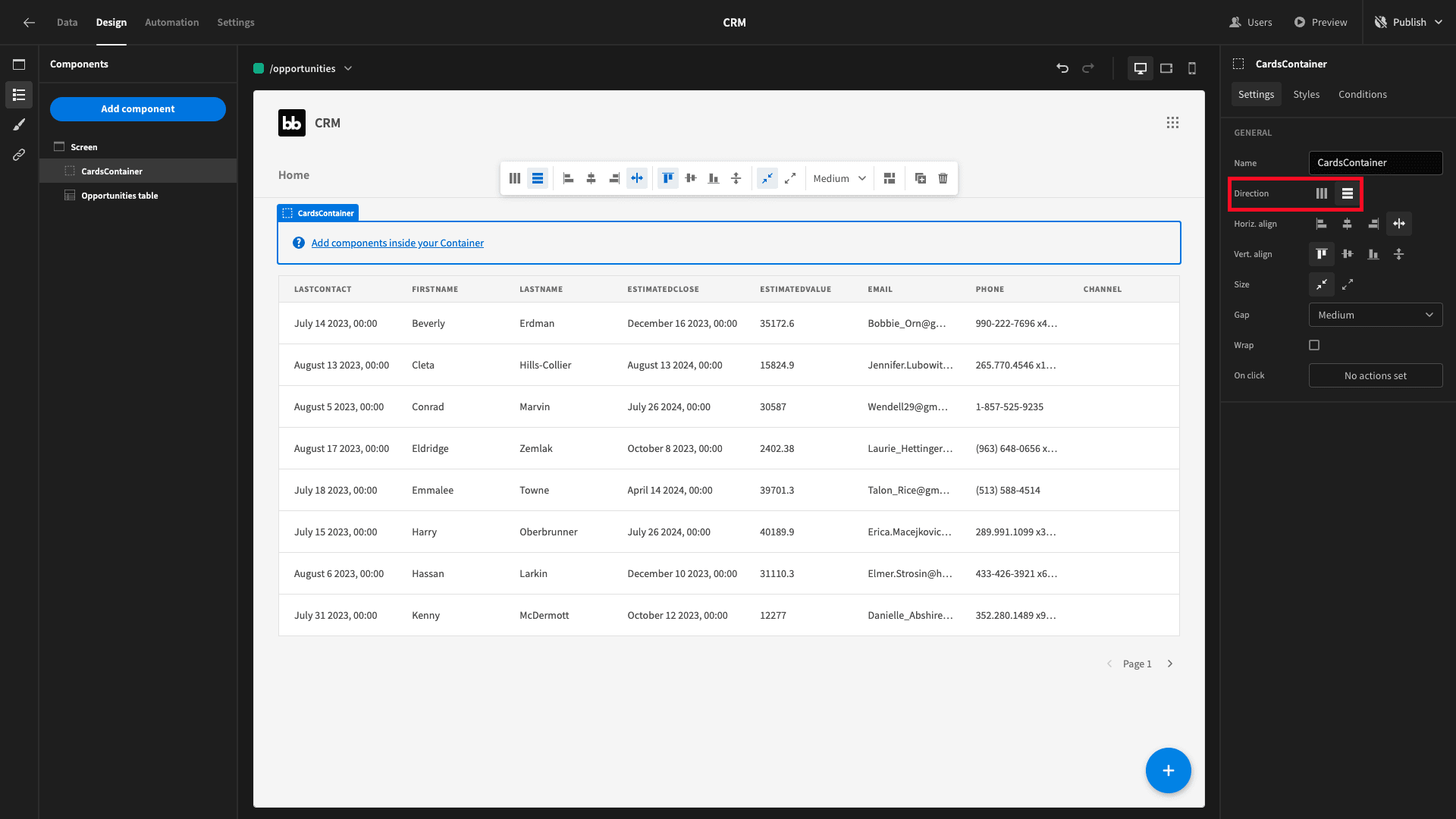Go to previous table page
Image resolution: width=1456 pixels, height=819 pixels.
coord(1109,664)
